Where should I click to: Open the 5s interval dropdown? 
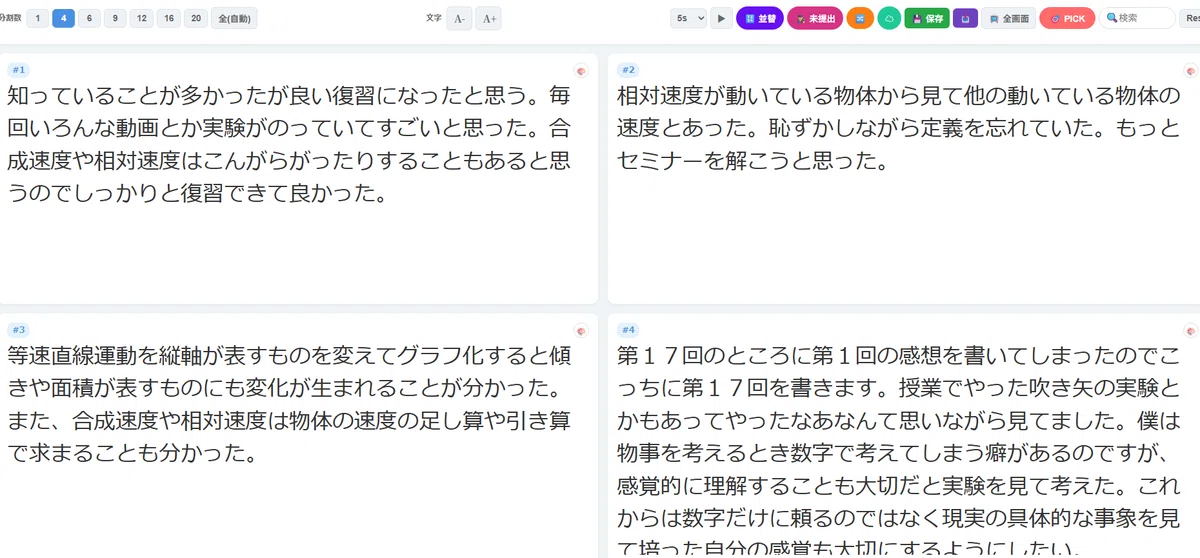(x=689, y=18)
